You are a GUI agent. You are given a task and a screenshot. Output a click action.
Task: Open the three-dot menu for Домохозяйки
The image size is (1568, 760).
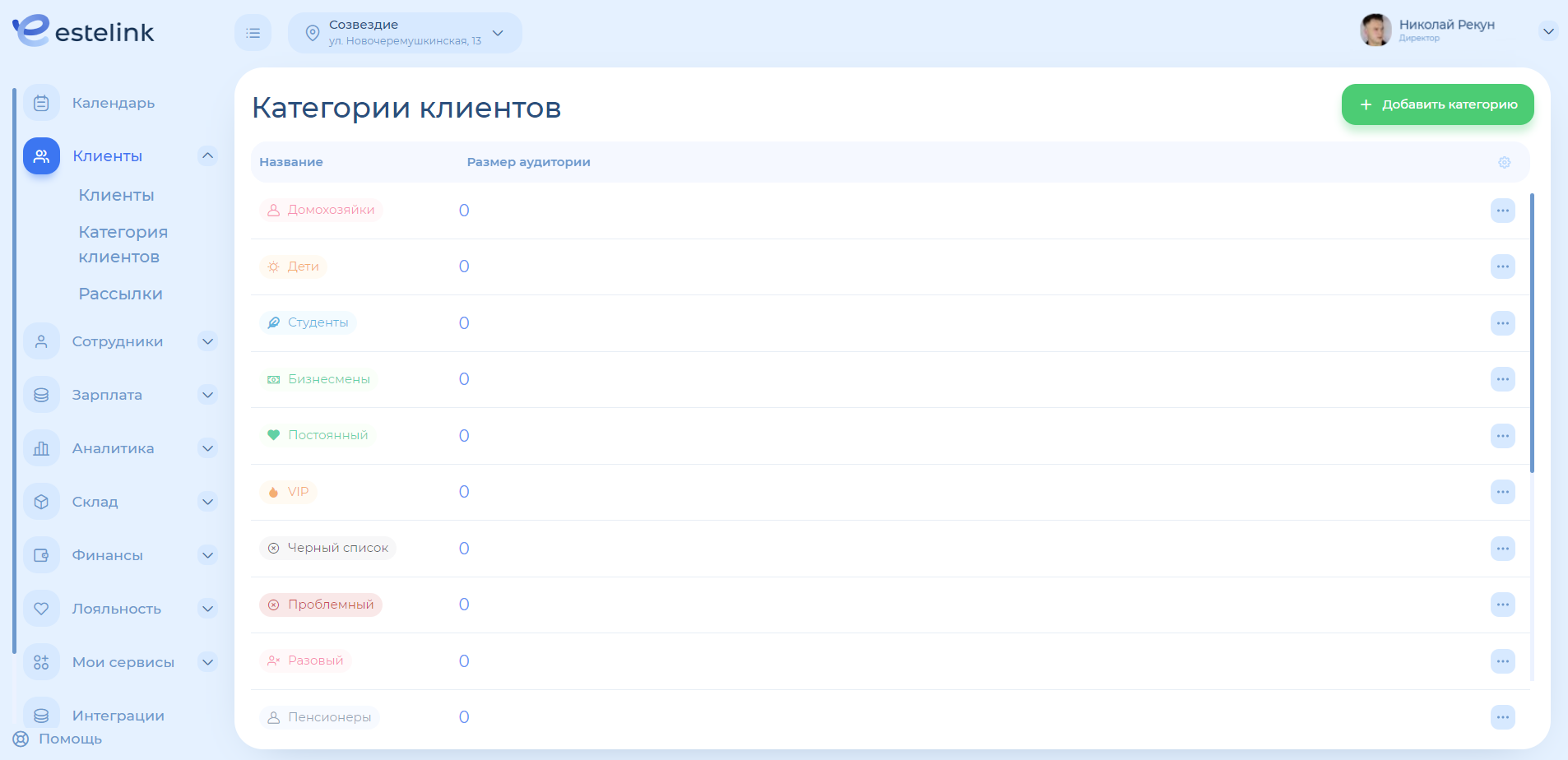click(x=1502, y=211)
